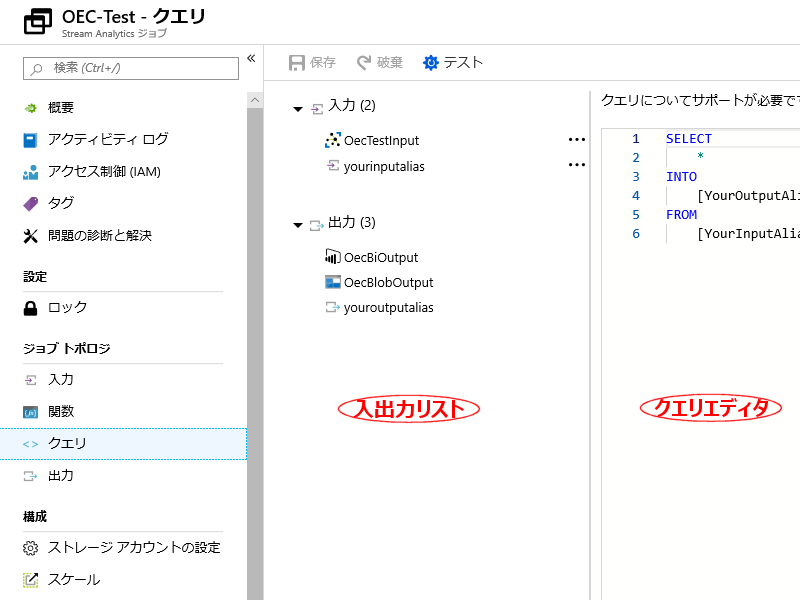Click the OecBlobOutput blob storage icon
Viewport: 800px width, 600px height.
333,282
